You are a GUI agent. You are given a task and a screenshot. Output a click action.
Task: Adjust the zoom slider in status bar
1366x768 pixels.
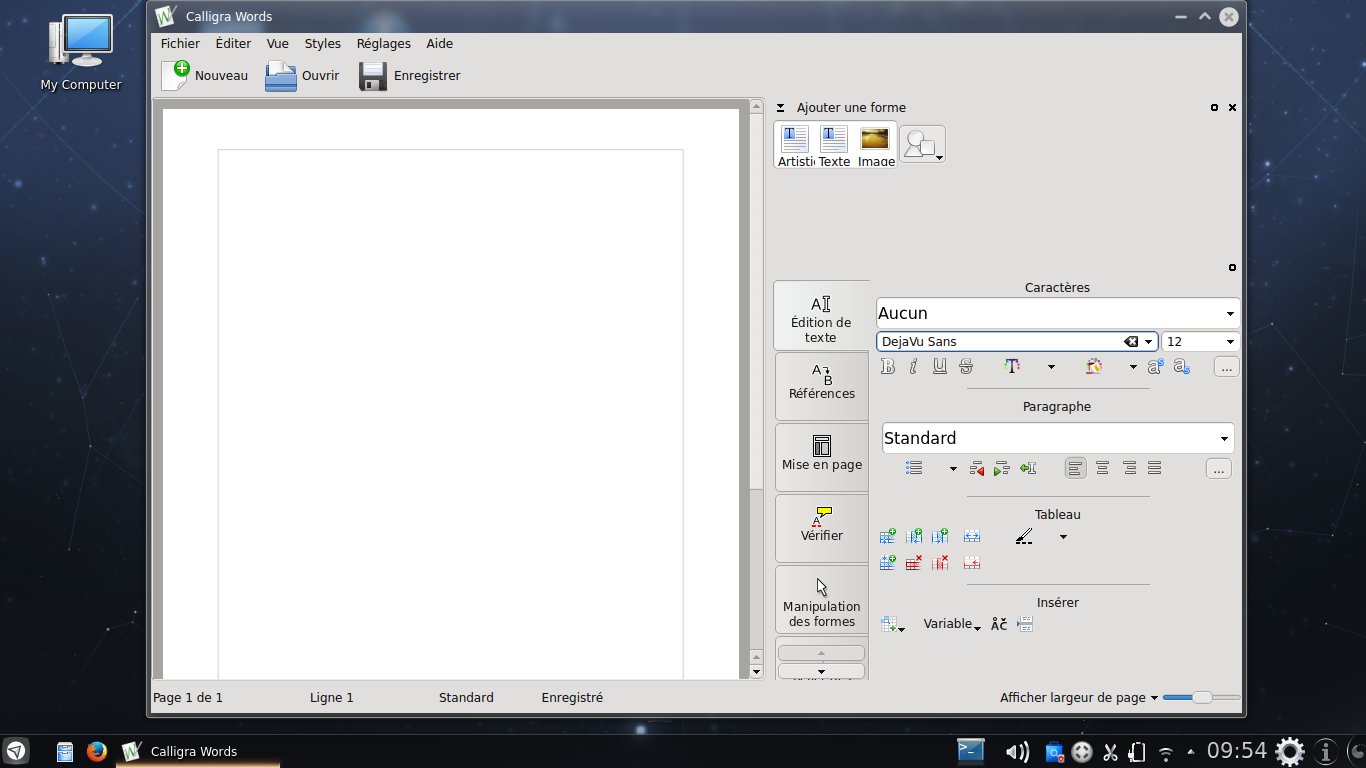pos(1201,697)
